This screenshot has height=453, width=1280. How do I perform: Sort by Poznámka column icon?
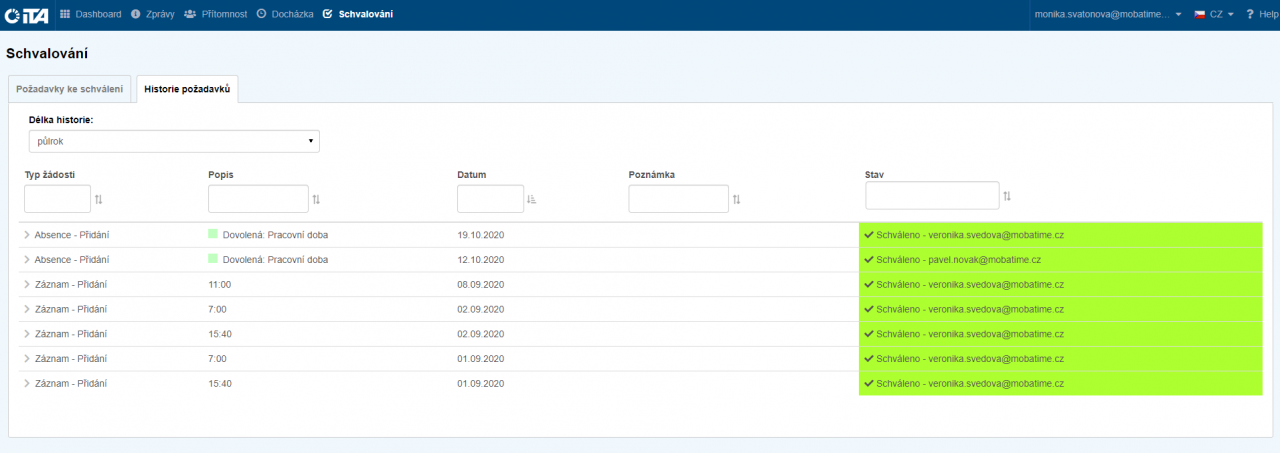[736, 200]
